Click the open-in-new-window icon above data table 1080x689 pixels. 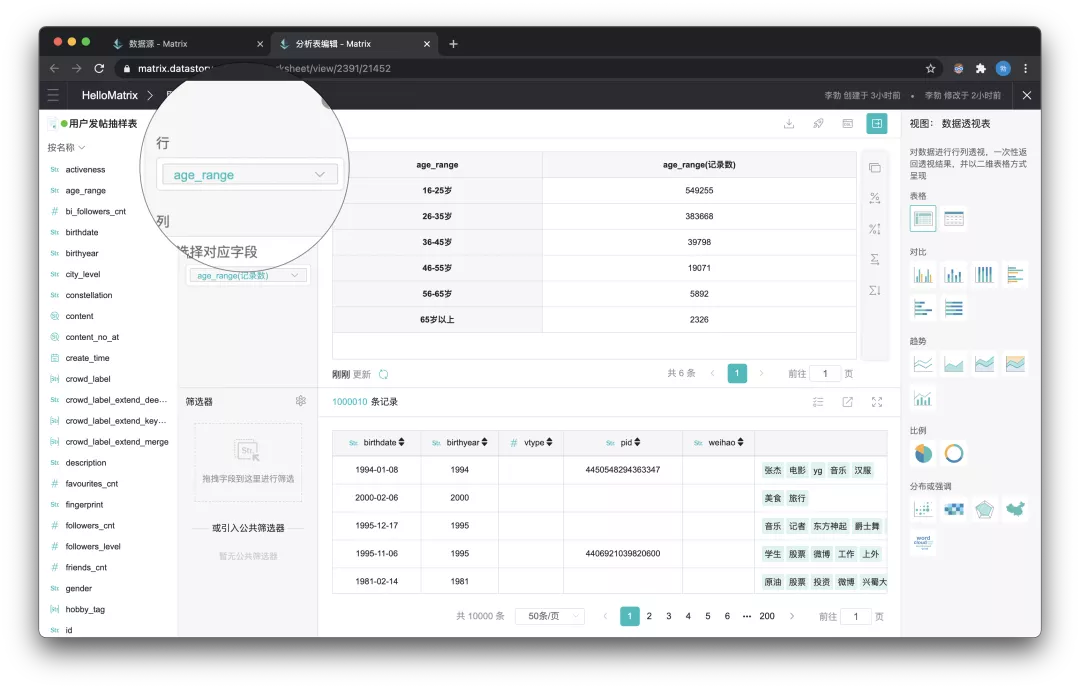tap(847, 402)
